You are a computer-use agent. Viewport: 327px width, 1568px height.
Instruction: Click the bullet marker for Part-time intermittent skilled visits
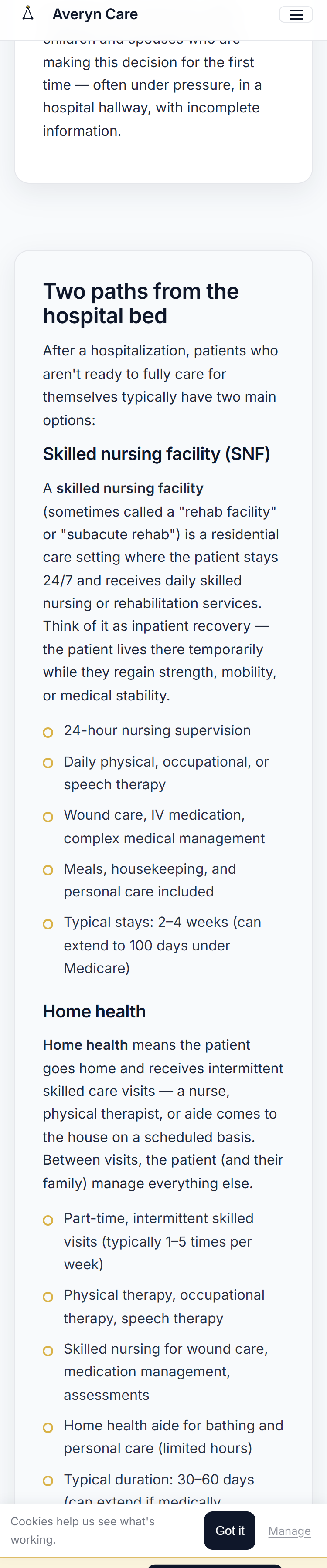coord(49,1220)
